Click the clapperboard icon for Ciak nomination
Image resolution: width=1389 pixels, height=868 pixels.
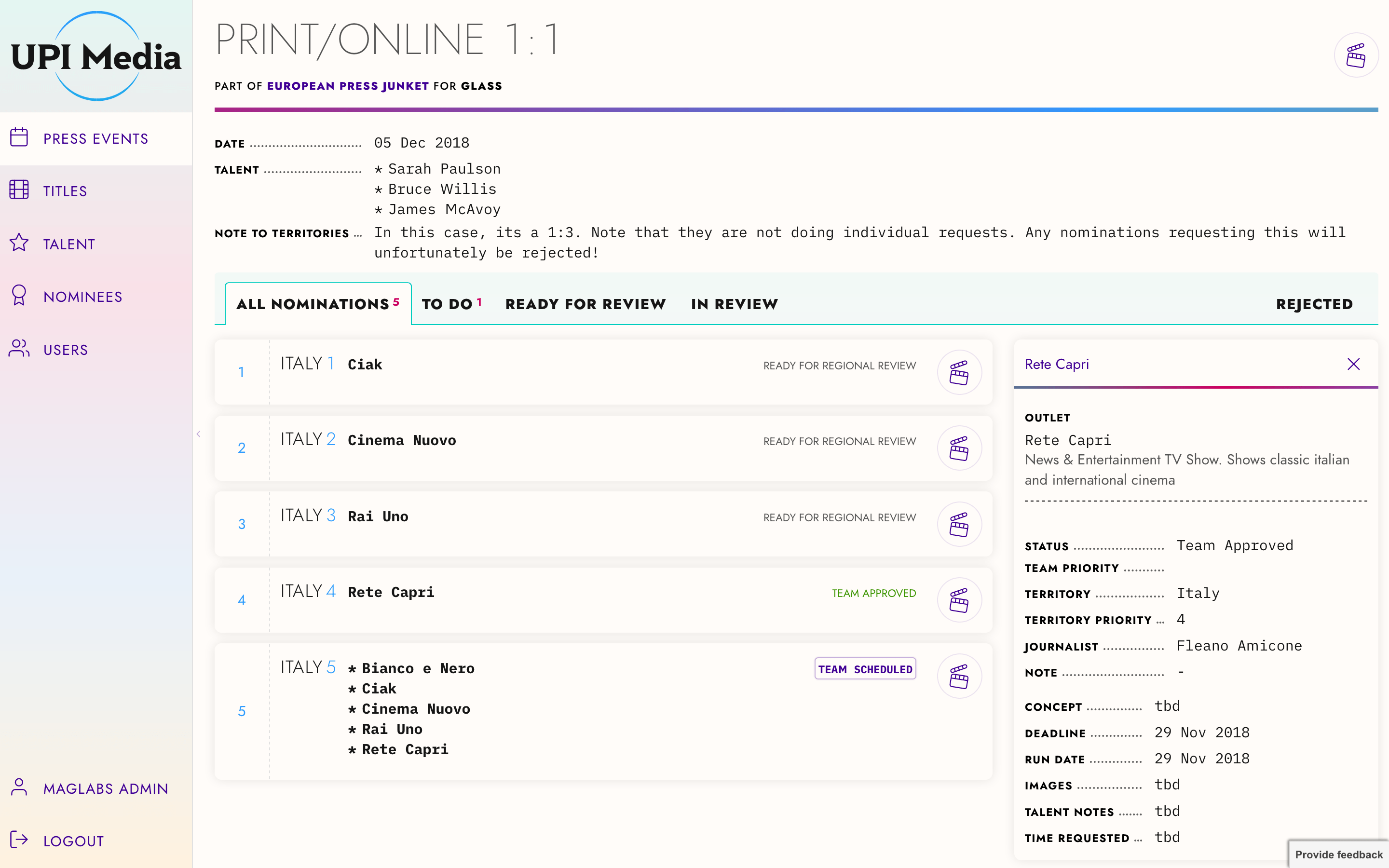[x=959, y=373]
